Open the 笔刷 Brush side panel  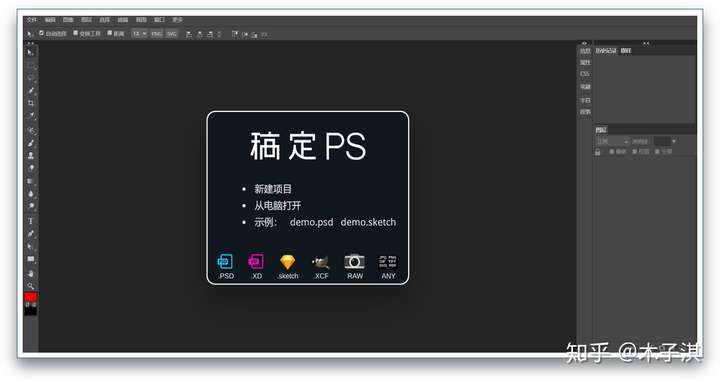585,87
